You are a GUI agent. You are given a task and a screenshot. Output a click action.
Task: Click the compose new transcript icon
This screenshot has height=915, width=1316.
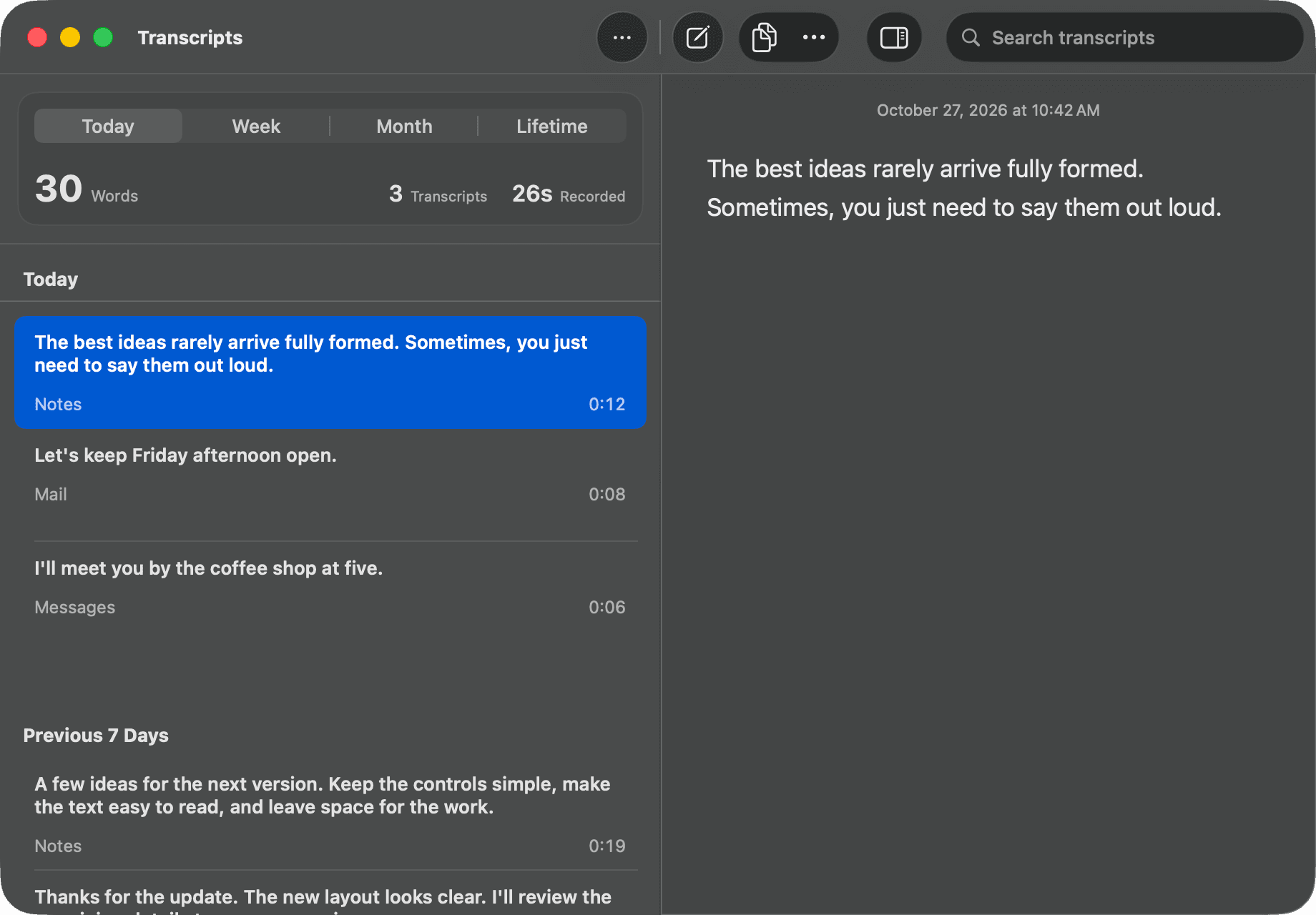(697, 37)
